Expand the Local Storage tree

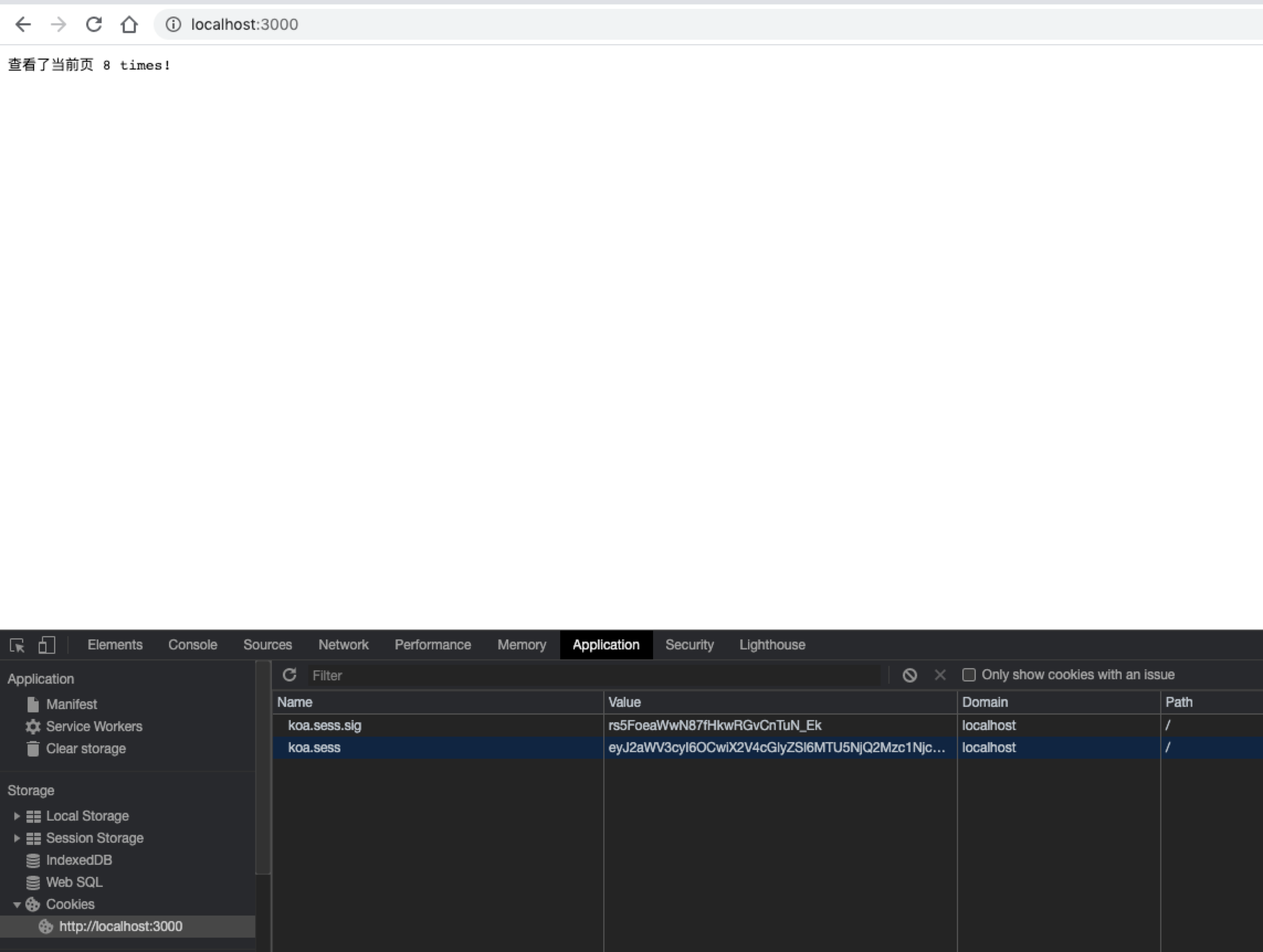coord(17,816)
